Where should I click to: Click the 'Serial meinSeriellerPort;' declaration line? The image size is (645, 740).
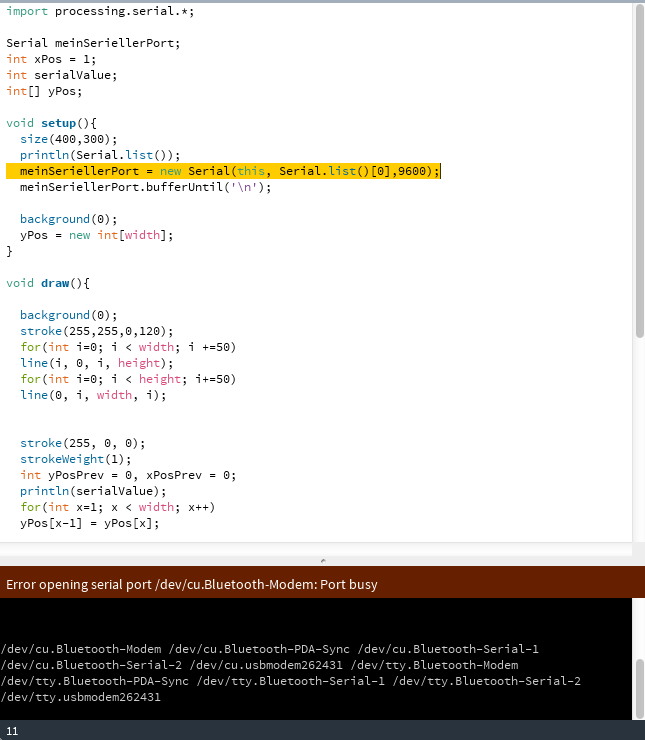93,43
